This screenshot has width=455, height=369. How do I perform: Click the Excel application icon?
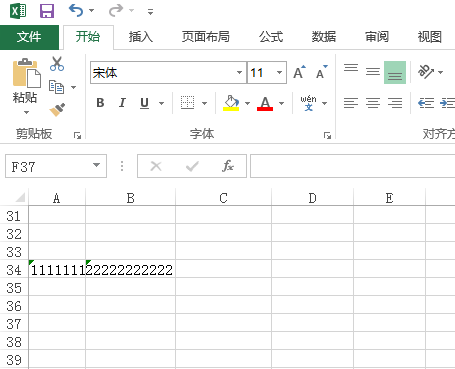pyautogui.click(x=18, y=11)
